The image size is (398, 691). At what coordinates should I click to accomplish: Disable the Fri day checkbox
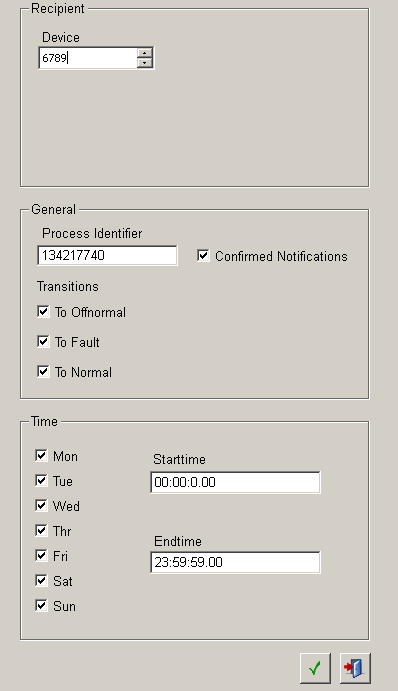[41, 555]
